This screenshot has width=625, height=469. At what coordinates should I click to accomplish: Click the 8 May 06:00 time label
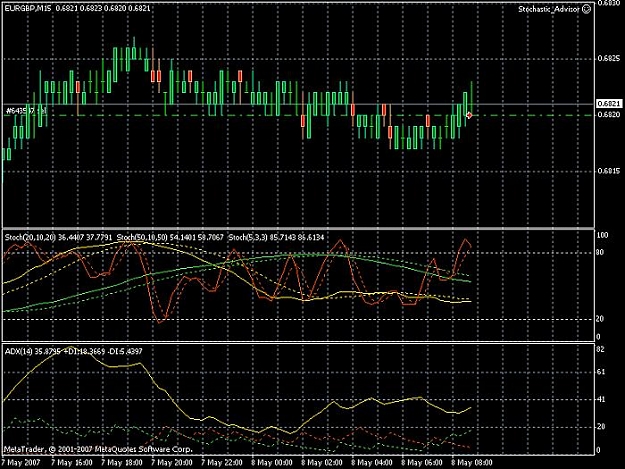[422, 463]
